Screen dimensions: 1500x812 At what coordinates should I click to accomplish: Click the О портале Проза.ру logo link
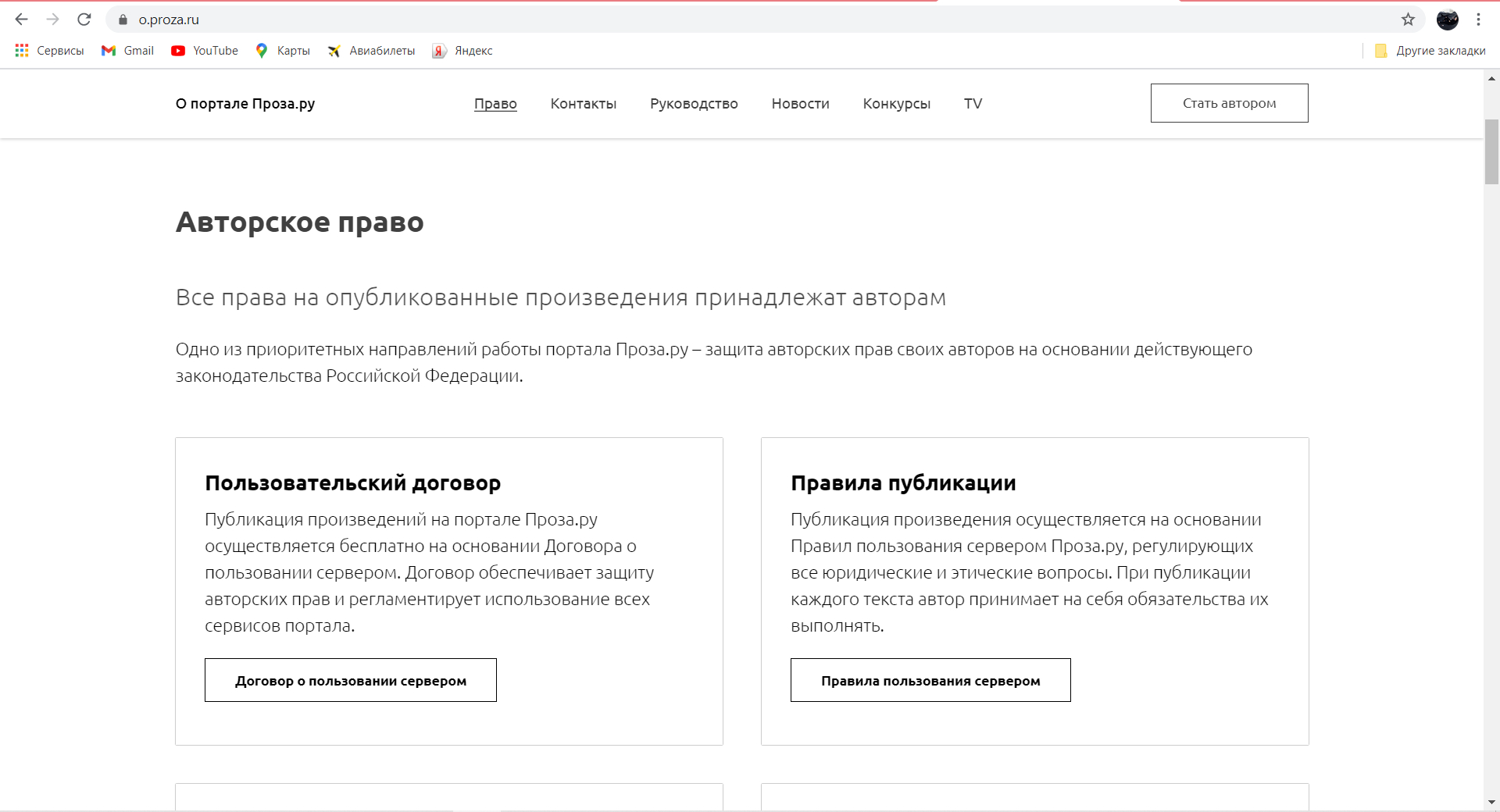point(245,104)
